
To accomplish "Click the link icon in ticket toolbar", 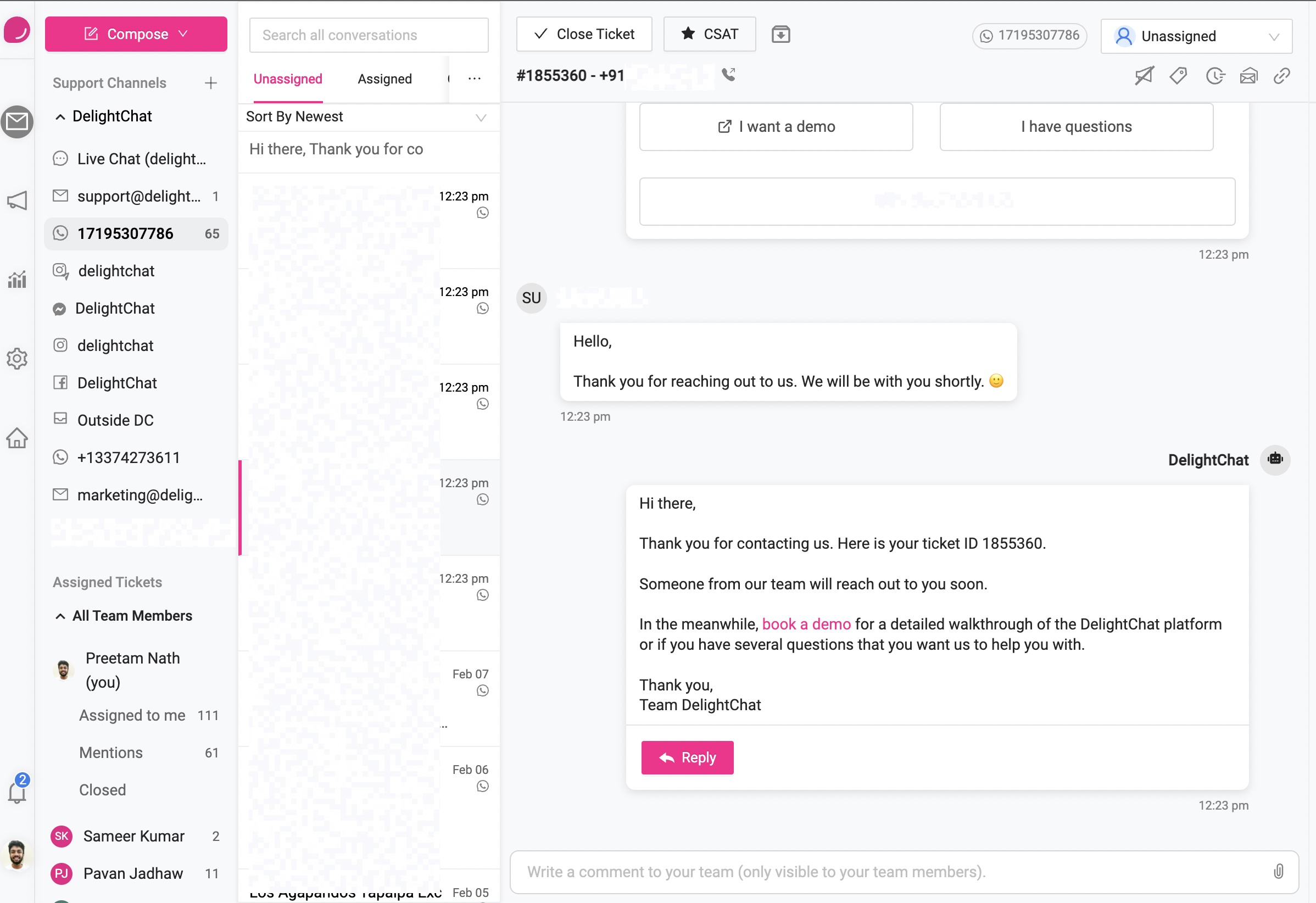I will 1281,76.
